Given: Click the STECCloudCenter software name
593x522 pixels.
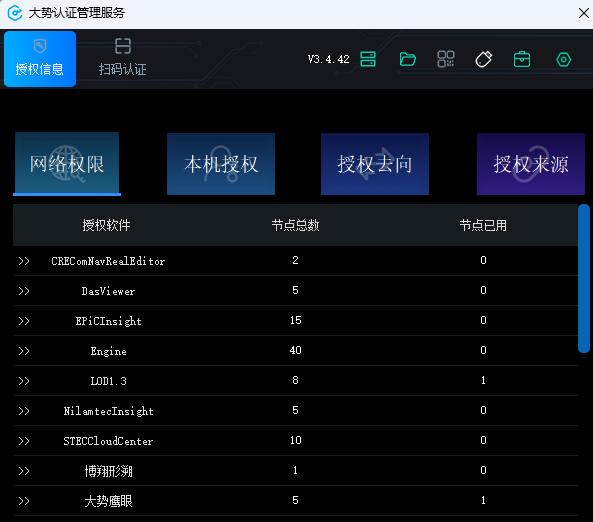Looking at the screenshot, I should pos(108,441).
